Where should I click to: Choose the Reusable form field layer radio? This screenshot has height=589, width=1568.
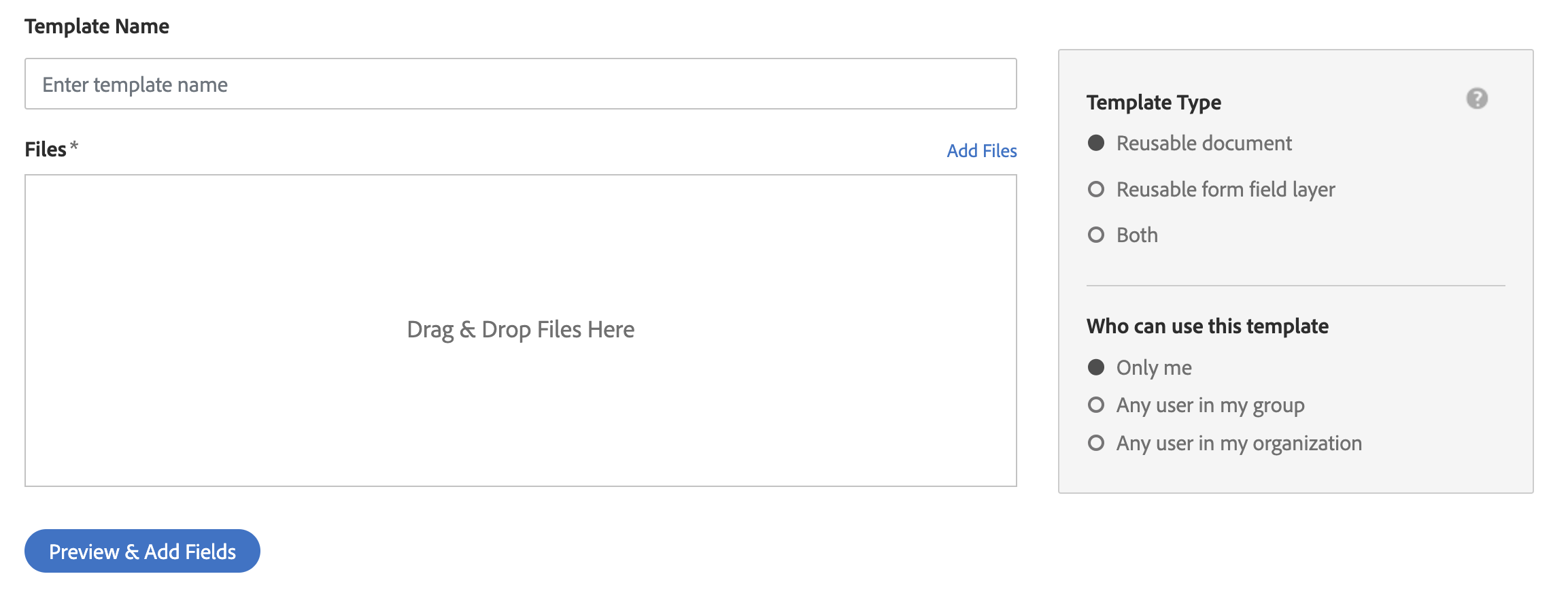pyautogui.click(x=1095, y=189)
